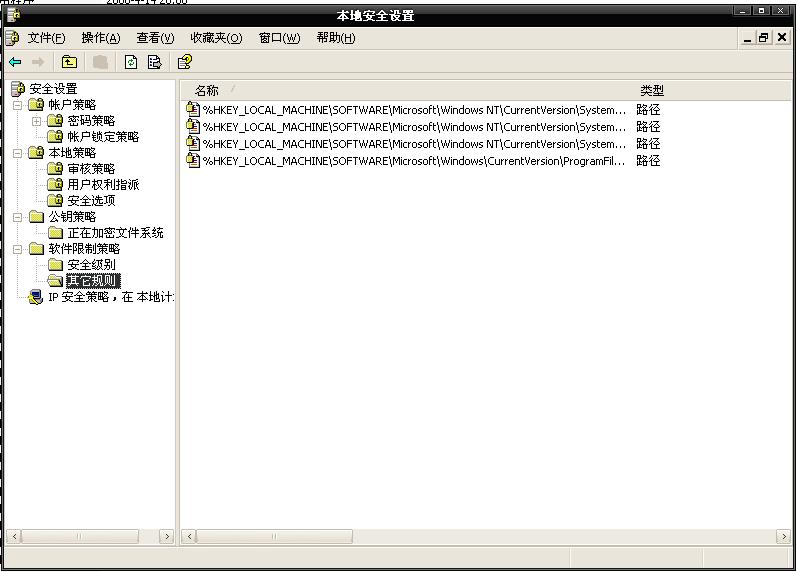Open the 收藏夹(O) menu

[x=216, y=38]
